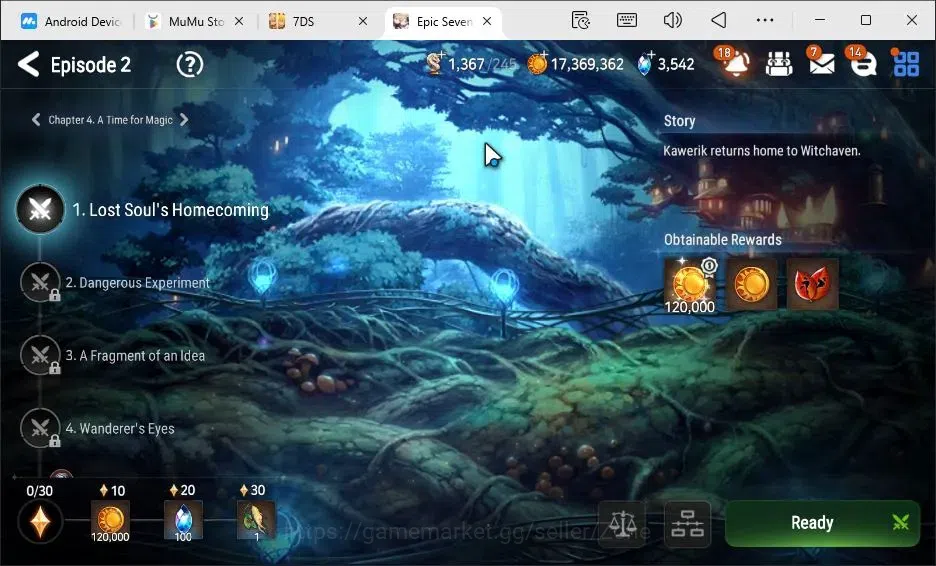Open the main menu grid icon
Viewport: 936px width, 566px height.
click(x=906, y=63)
